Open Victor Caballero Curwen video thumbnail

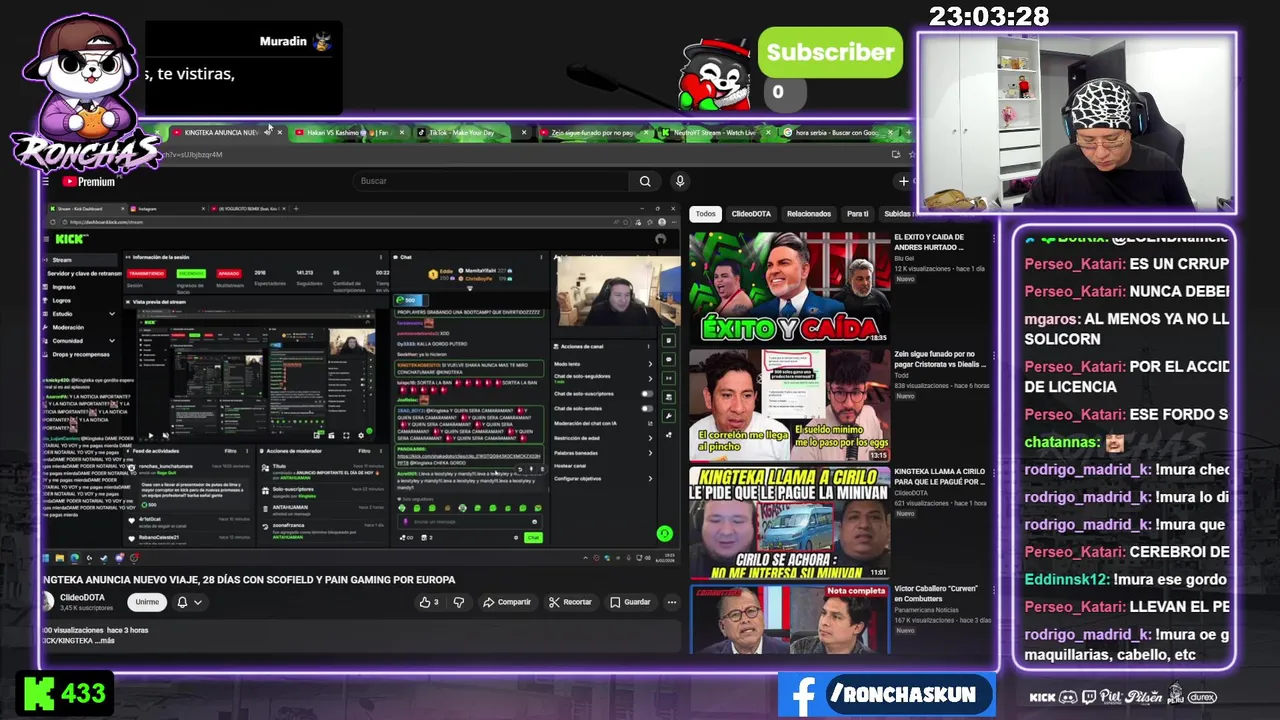coord(789,620)
